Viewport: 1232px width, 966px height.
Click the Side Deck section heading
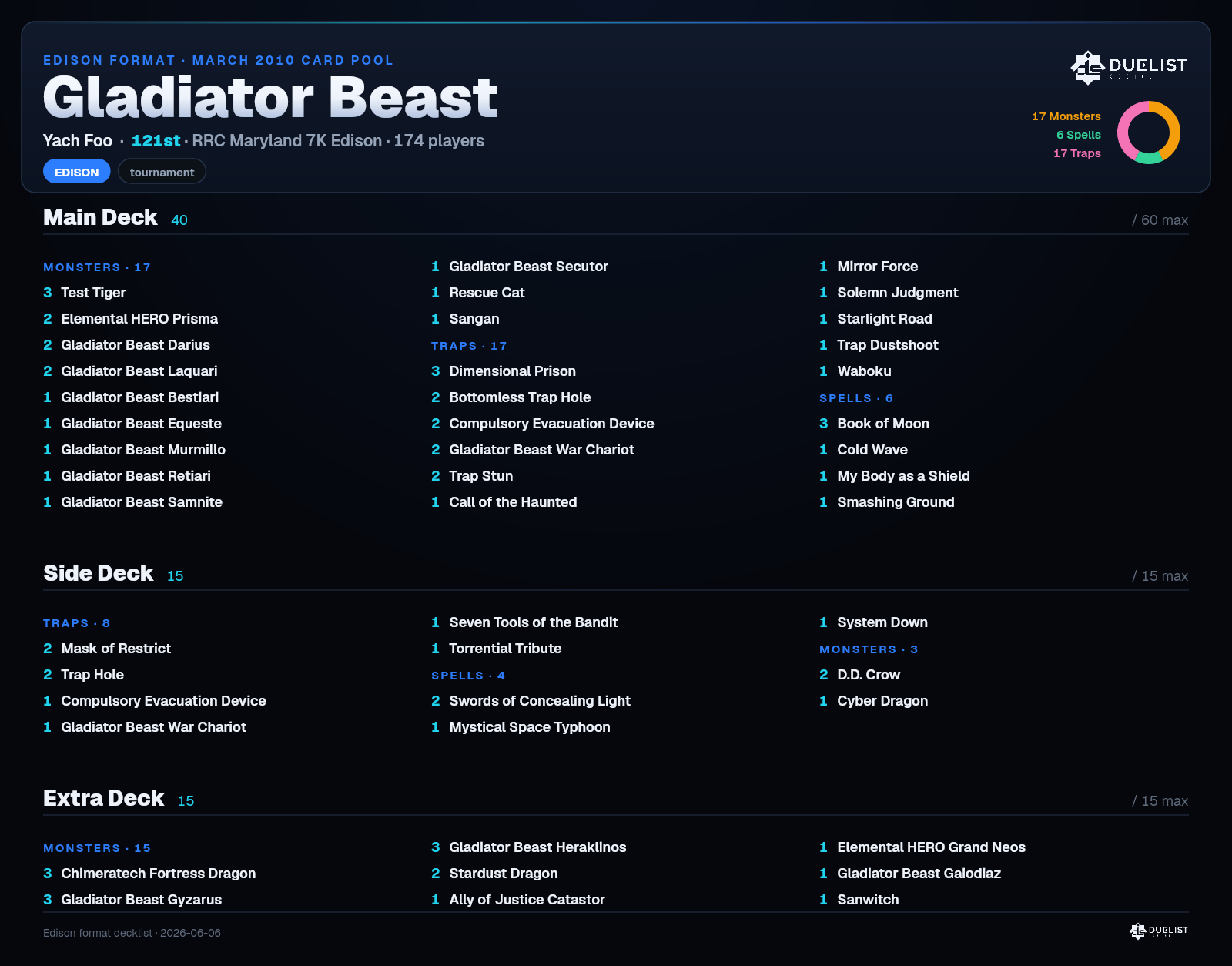click(99, 573)
